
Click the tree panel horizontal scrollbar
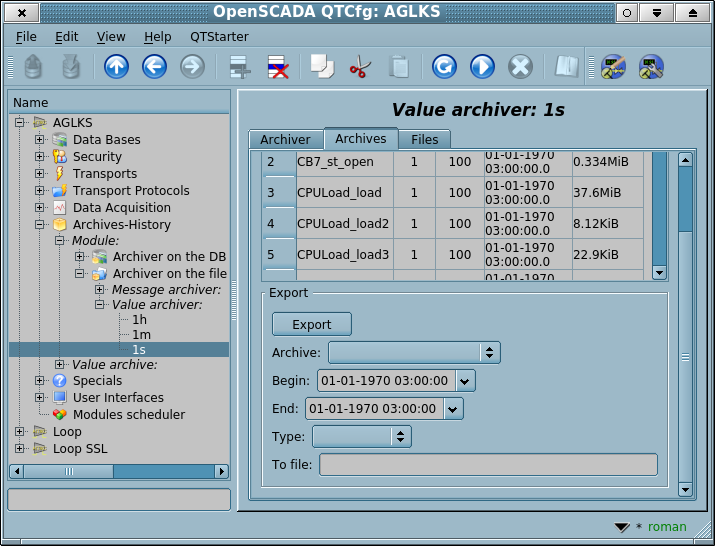pos(118,471)
